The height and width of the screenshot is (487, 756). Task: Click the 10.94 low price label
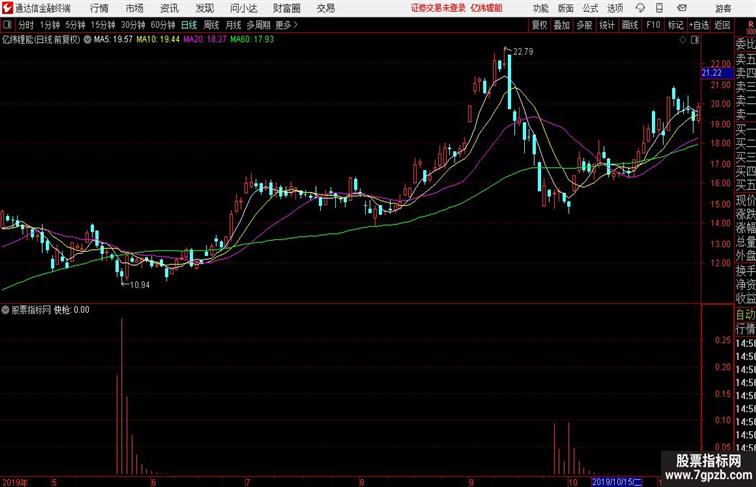[140, 285]
